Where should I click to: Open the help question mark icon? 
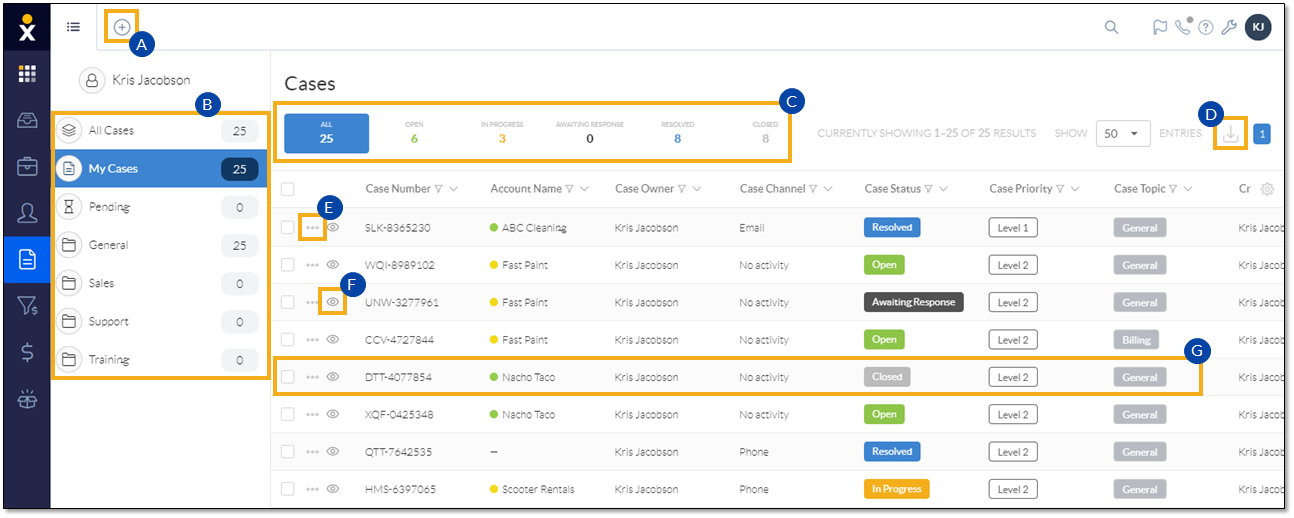click(x=1206, y=27)
